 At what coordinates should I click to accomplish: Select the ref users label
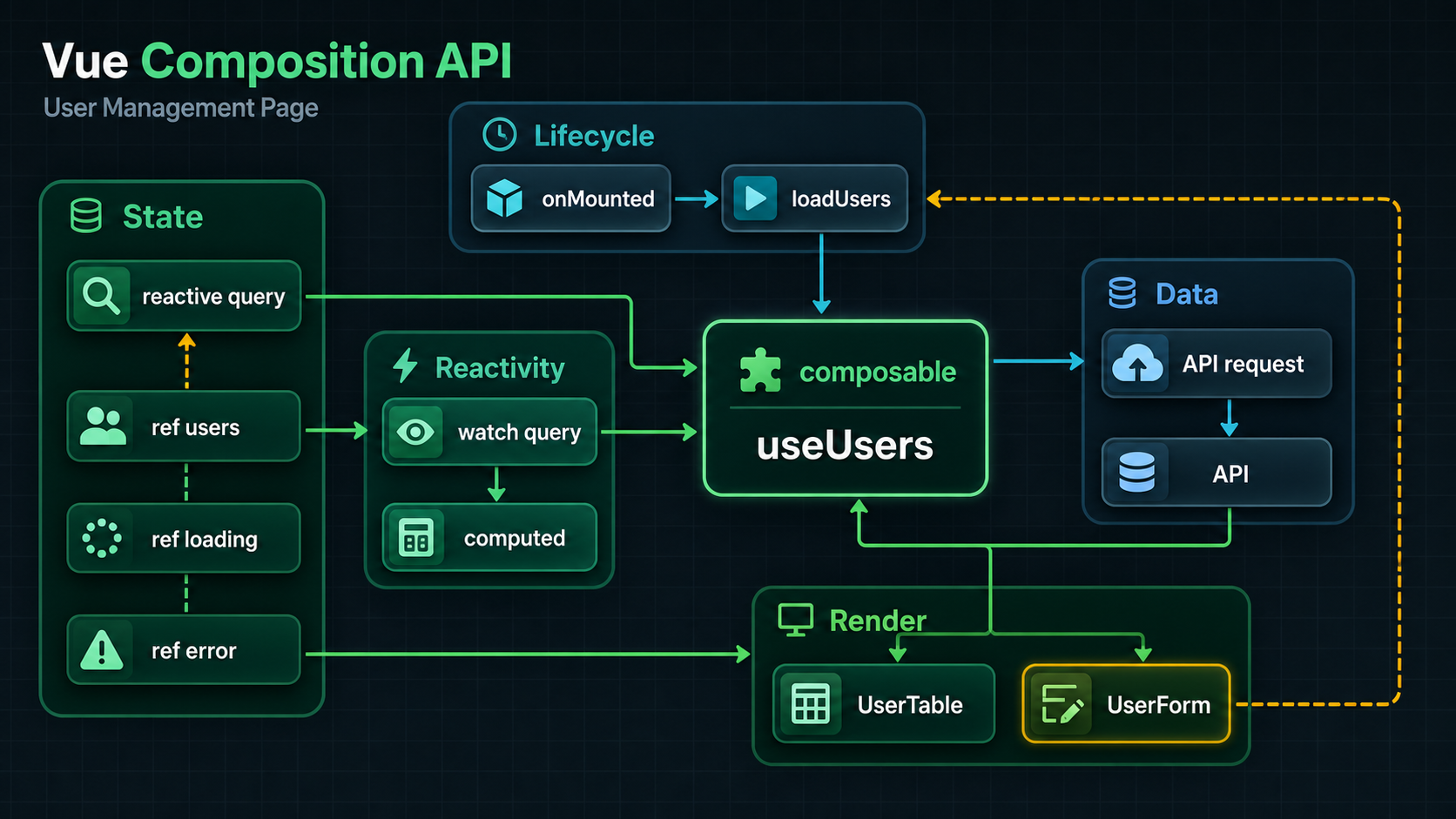point(195,427)
